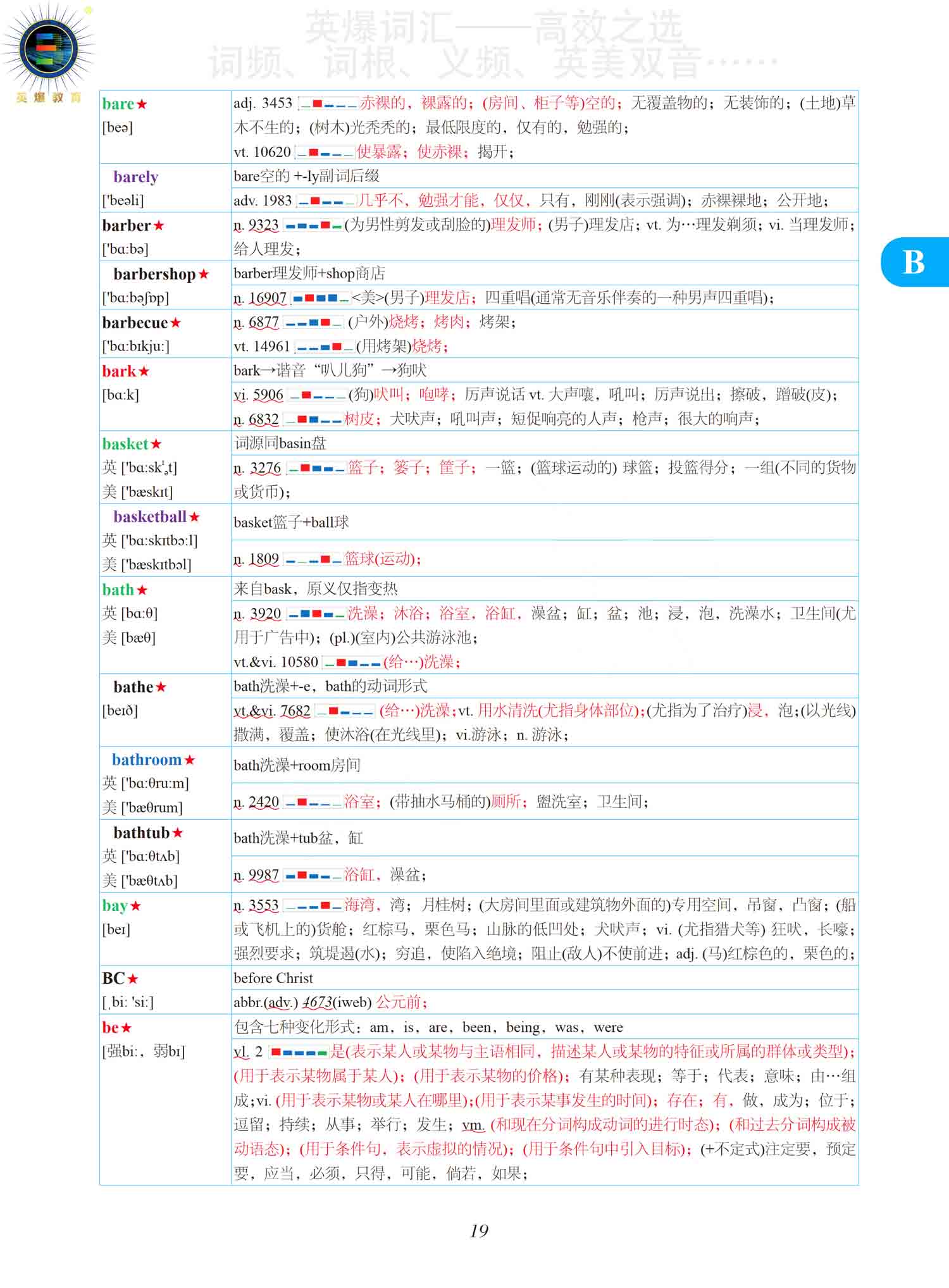949x1288 pixels.
Task: Click page number 19 at the bottom
Action: pos(479,1230)
